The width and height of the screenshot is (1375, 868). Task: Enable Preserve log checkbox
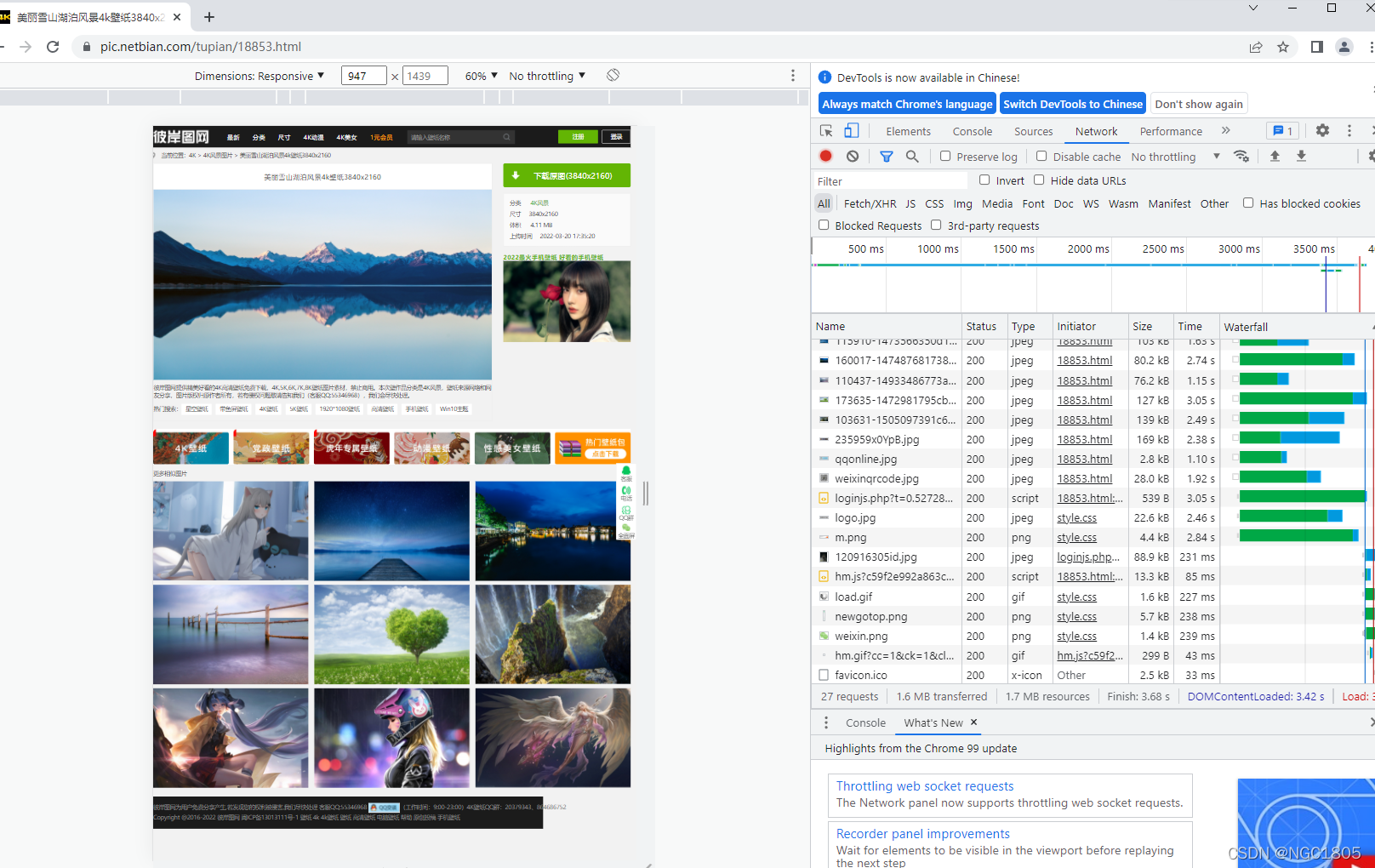click(945, 157)
